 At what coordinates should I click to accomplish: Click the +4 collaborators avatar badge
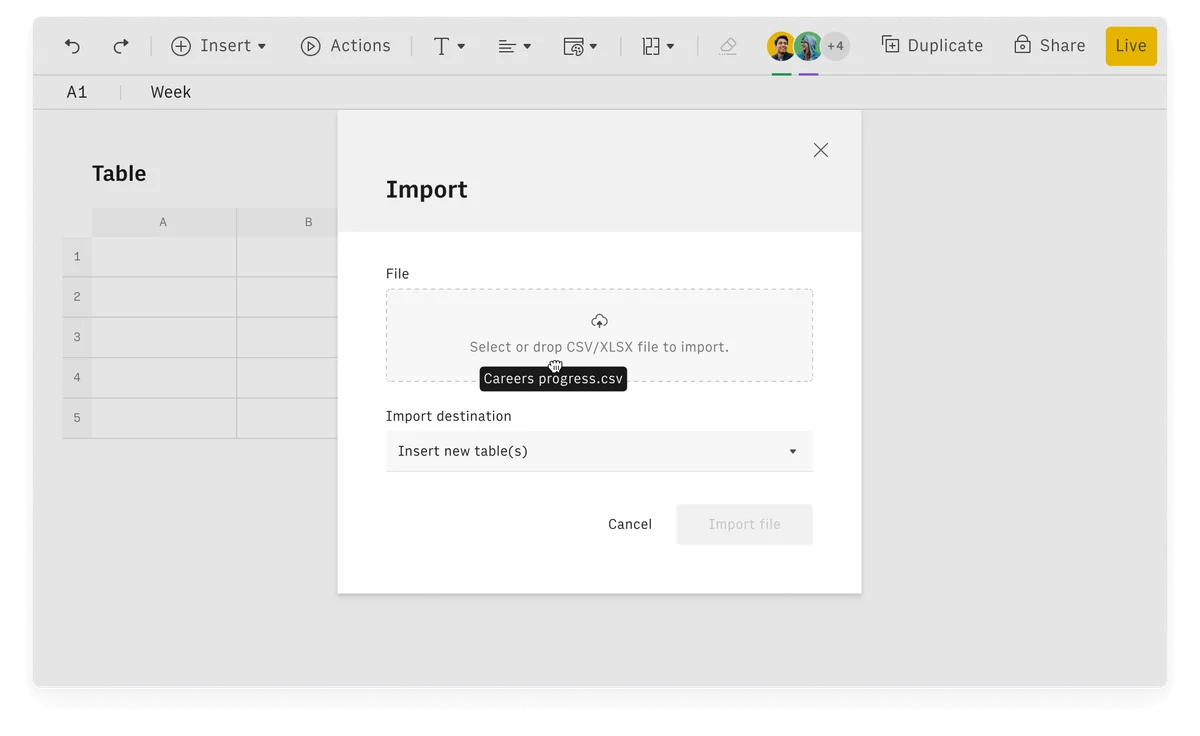tap(836, 46)
